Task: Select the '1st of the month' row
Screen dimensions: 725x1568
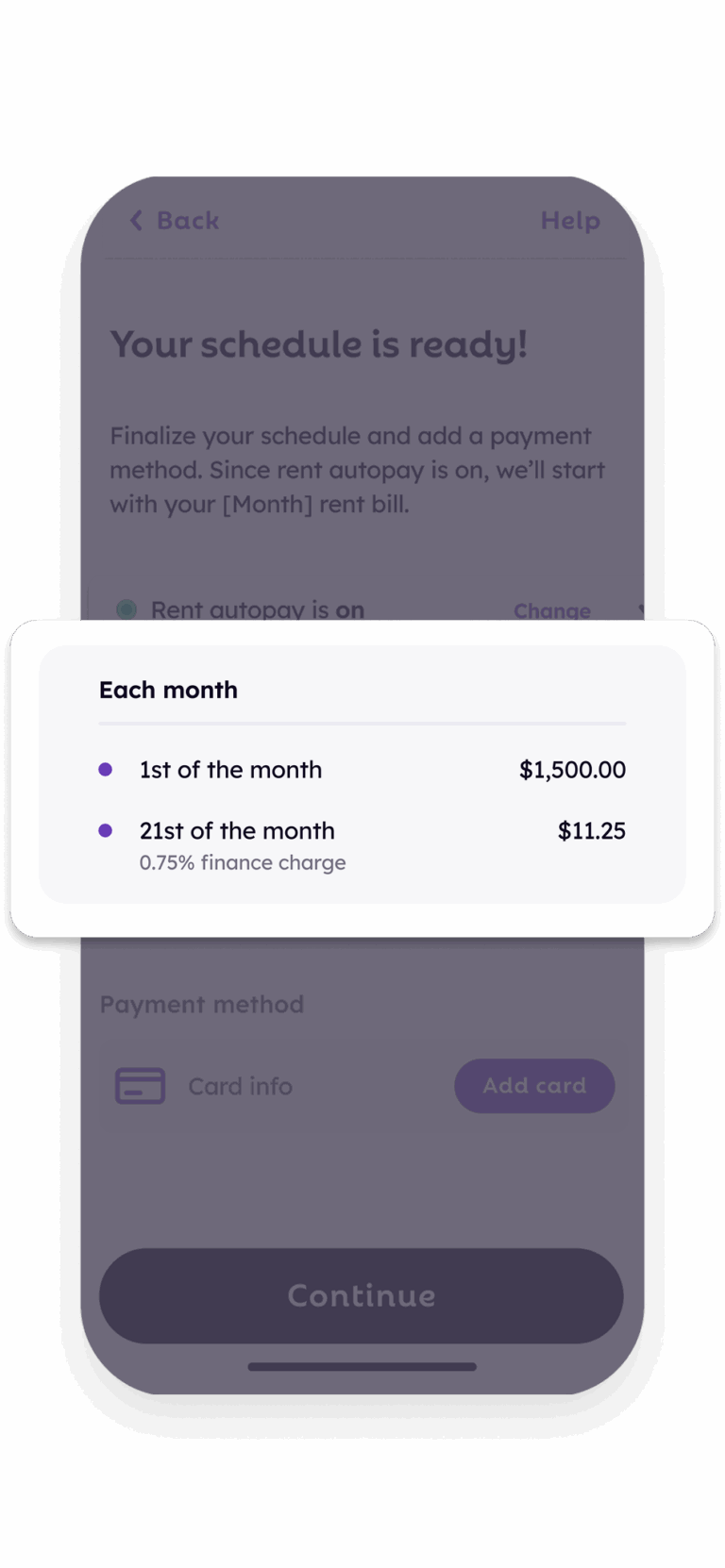Action: tap(362, 770)
